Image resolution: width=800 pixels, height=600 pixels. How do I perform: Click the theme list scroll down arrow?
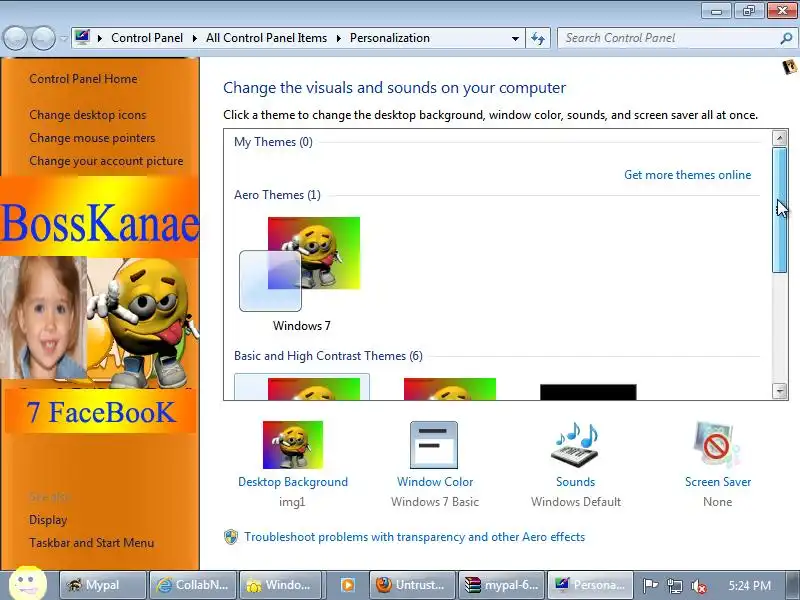780,391
